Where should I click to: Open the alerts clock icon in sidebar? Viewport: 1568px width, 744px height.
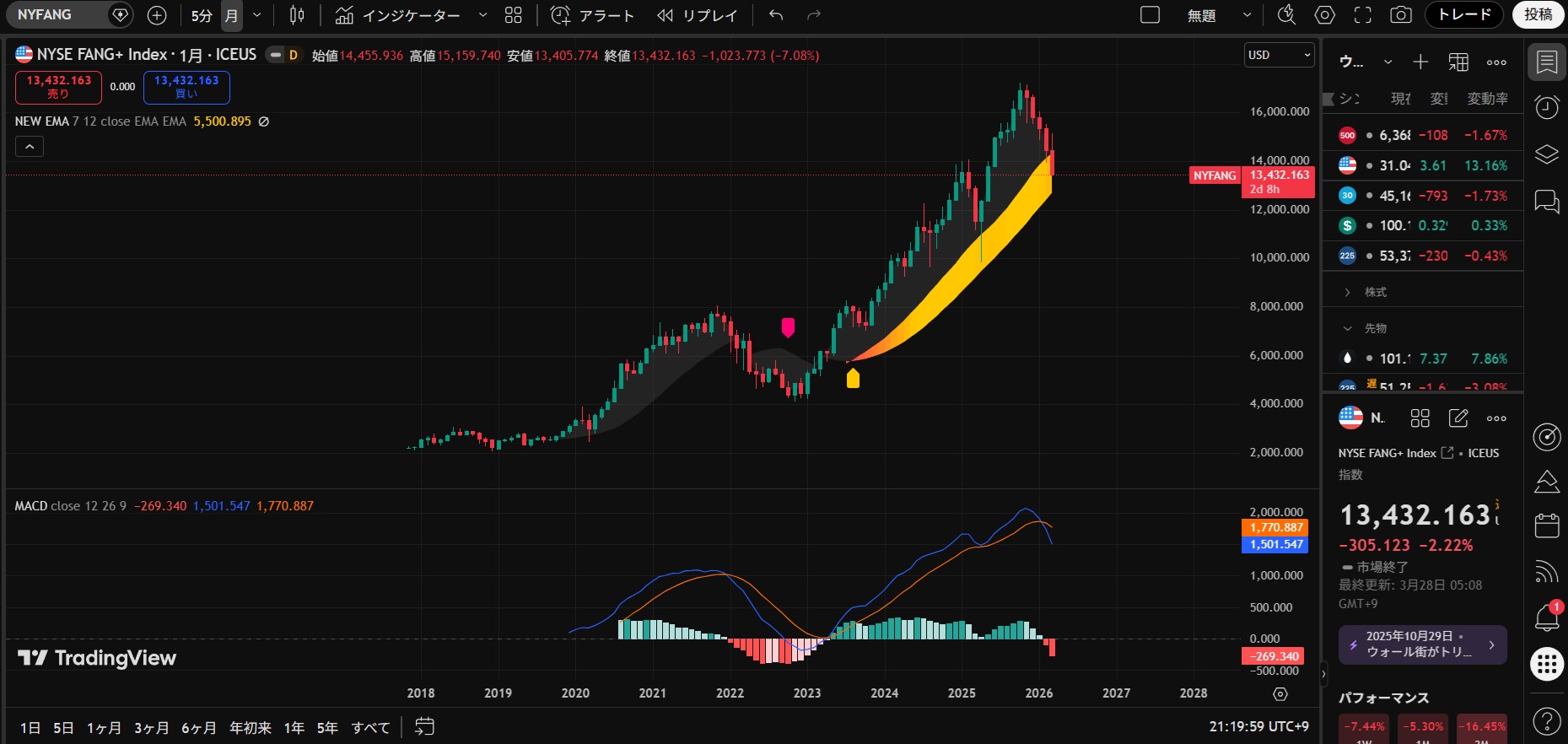pos(1546,108)
